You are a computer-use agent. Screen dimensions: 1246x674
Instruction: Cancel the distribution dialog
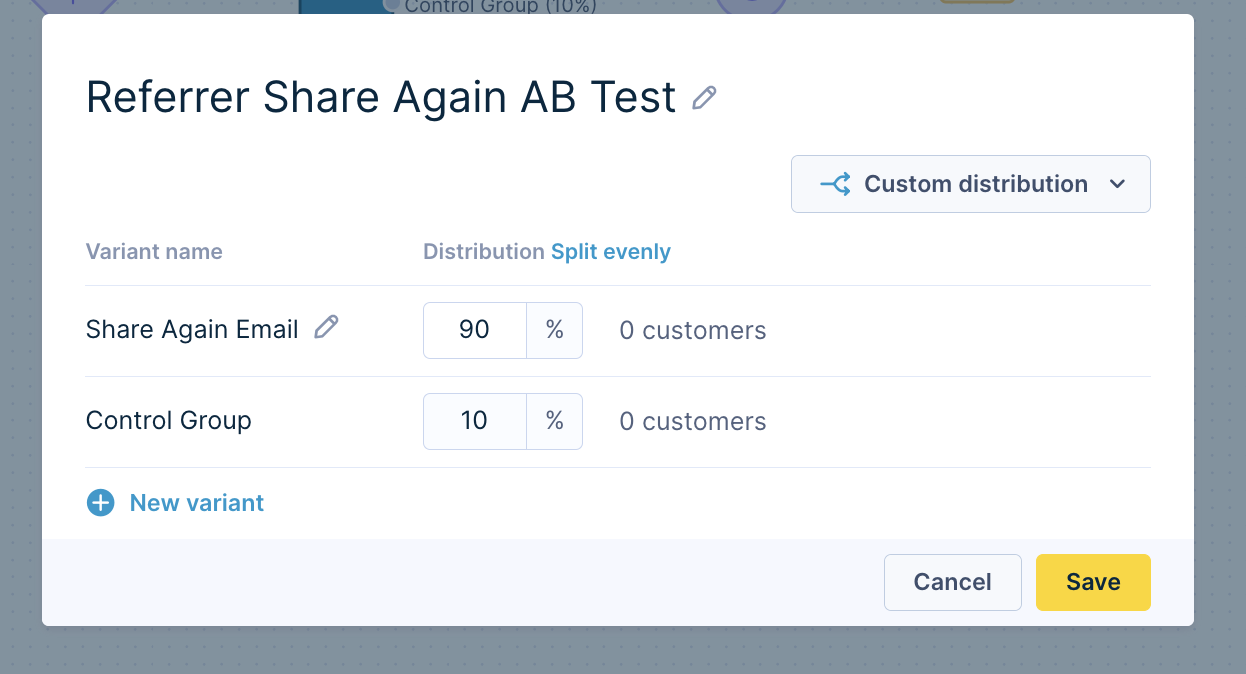coord(952,582)
